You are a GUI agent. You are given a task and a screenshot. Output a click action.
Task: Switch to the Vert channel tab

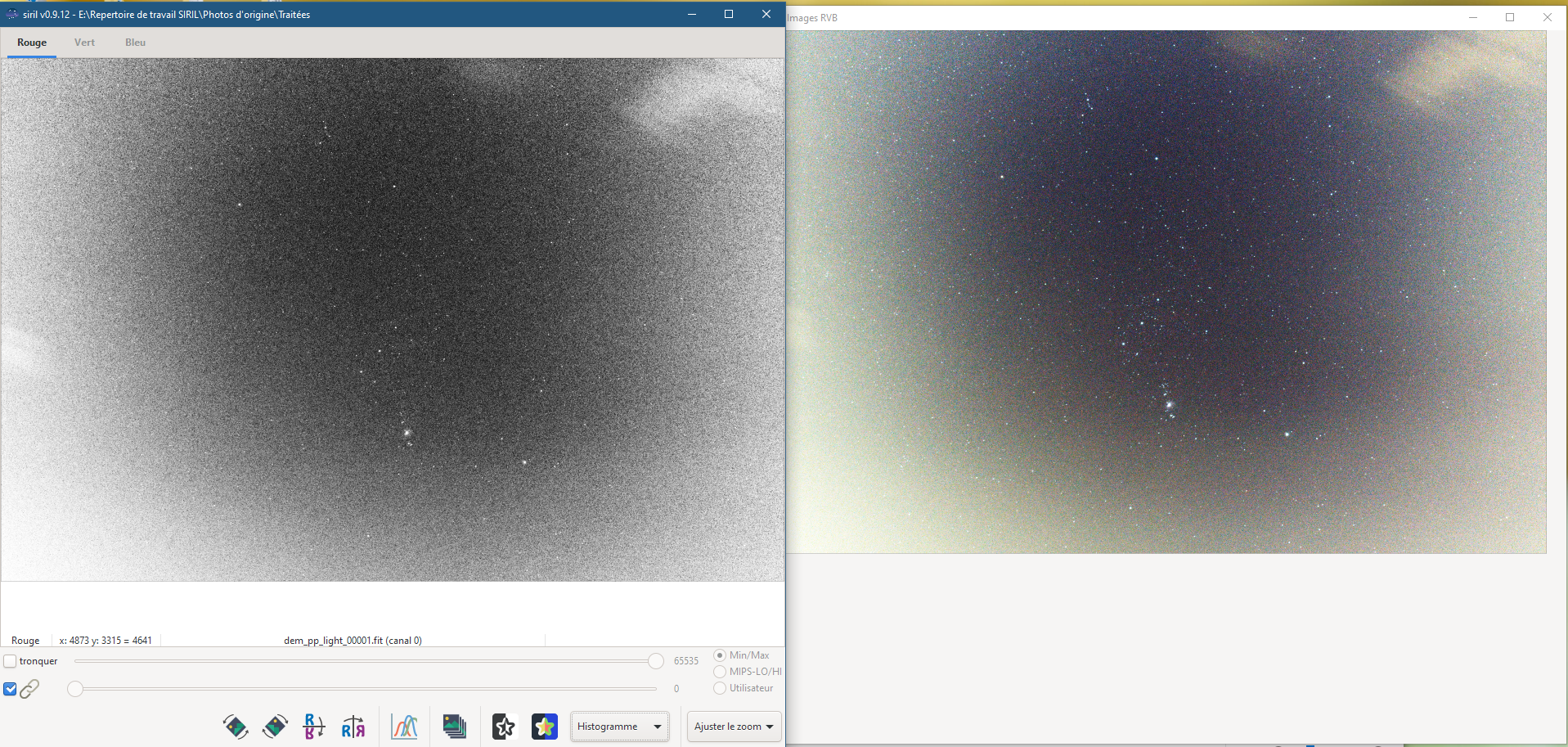[84, 43]
